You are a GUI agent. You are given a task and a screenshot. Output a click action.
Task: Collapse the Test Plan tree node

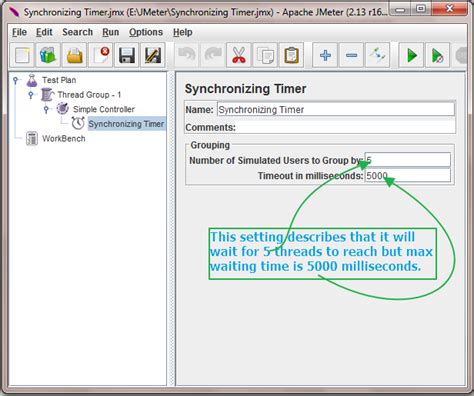click(15, 80)
